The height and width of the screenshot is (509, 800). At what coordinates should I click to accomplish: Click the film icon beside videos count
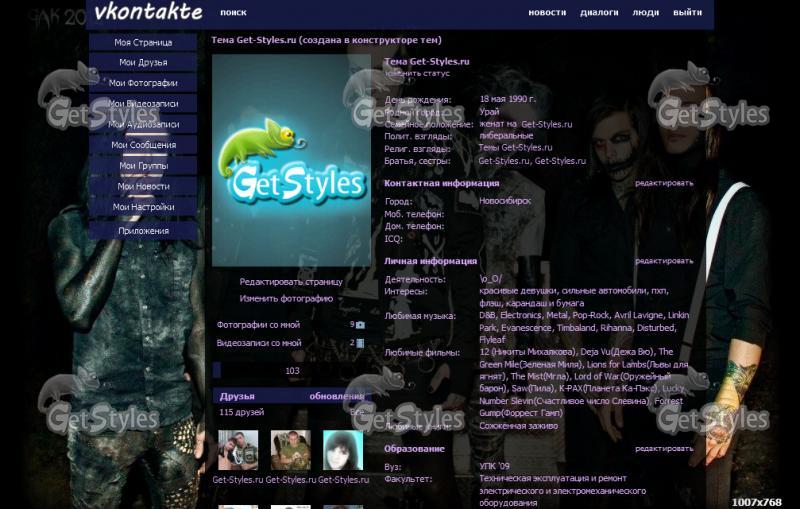tap(360, 343)
